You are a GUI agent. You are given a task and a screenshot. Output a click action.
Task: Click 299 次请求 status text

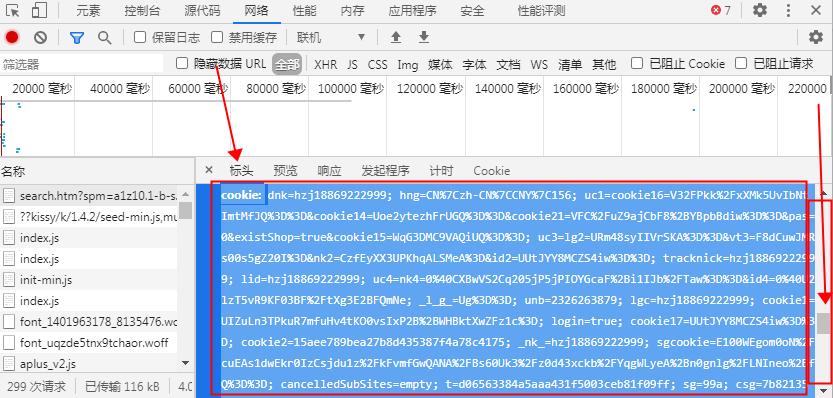click(37, 386)
